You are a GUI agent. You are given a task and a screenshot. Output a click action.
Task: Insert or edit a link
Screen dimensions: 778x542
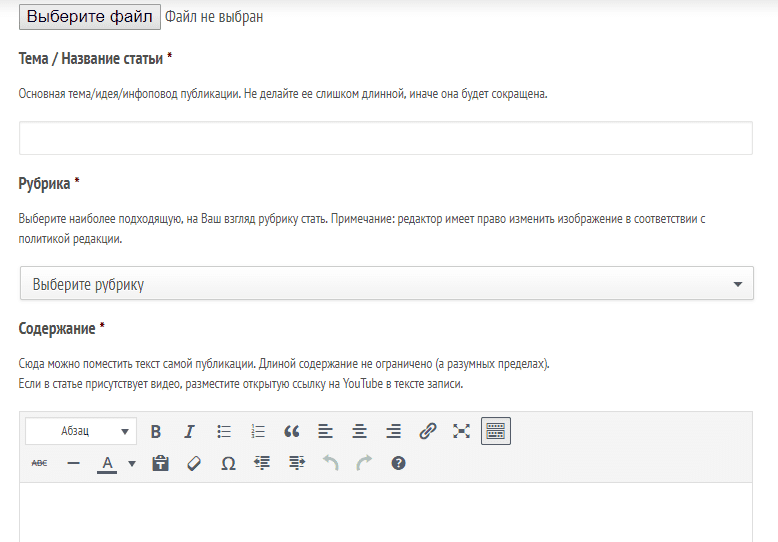[x=427, y=431]
